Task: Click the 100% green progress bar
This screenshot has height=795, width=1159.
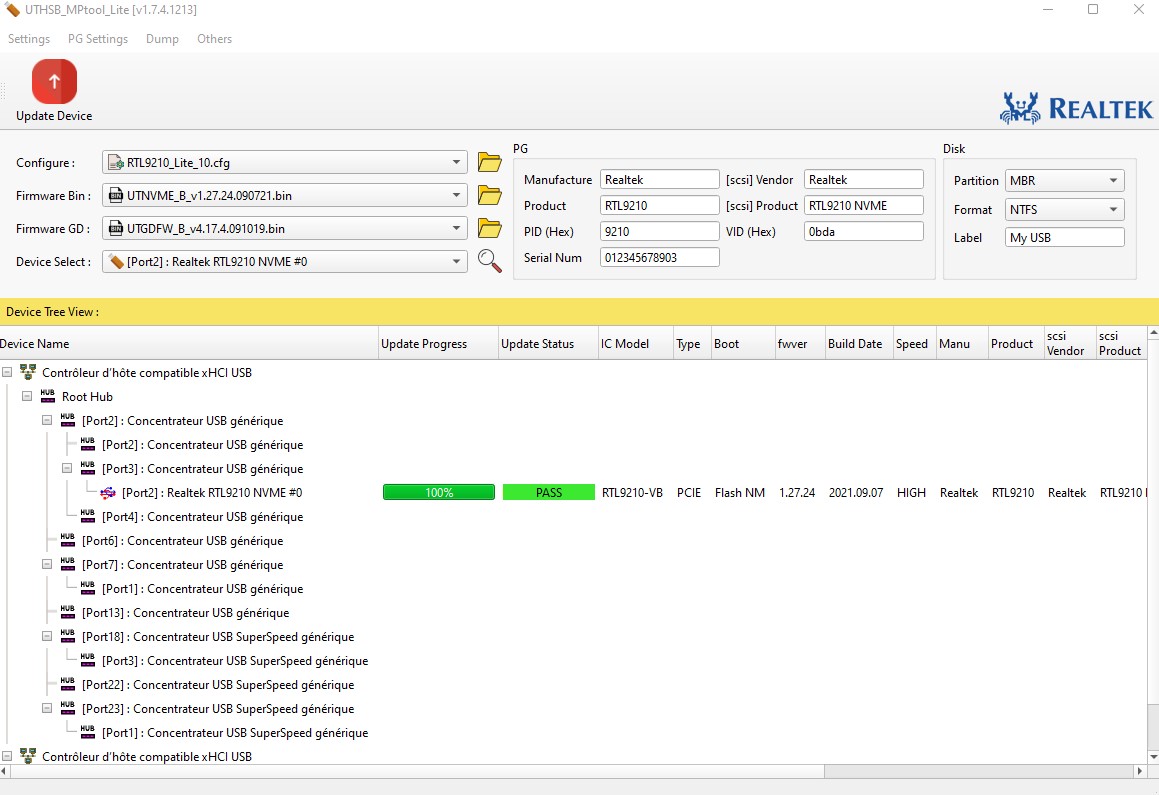Action: (x=439, y=492)
